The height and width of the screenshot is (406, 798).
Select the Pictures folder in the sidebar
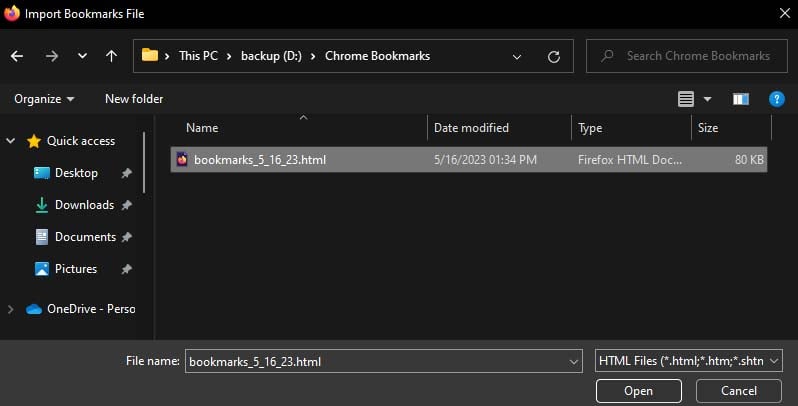[76, 269]
